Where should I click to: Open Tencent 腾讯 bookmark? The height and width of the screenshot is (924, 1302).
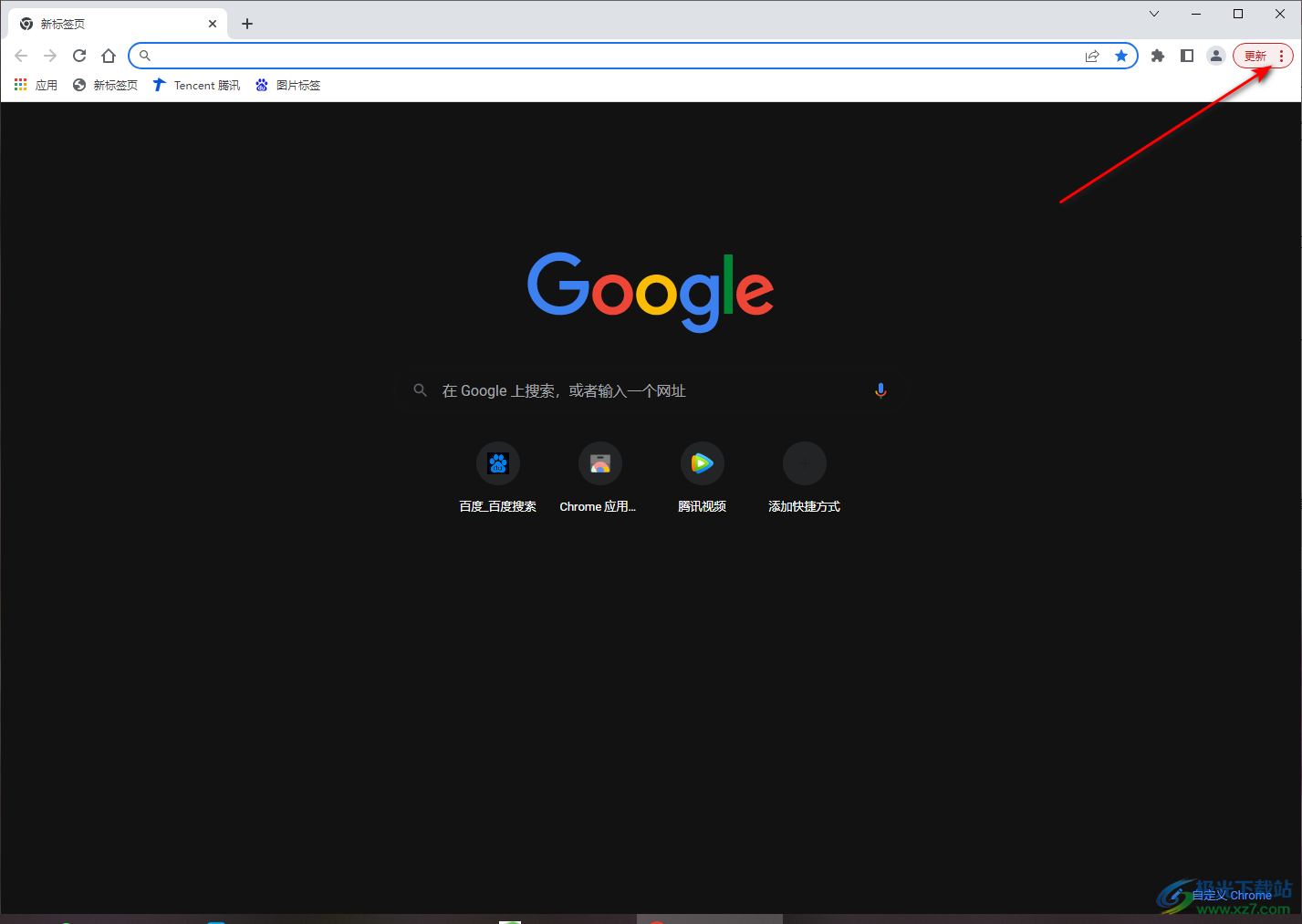[196, 85]
